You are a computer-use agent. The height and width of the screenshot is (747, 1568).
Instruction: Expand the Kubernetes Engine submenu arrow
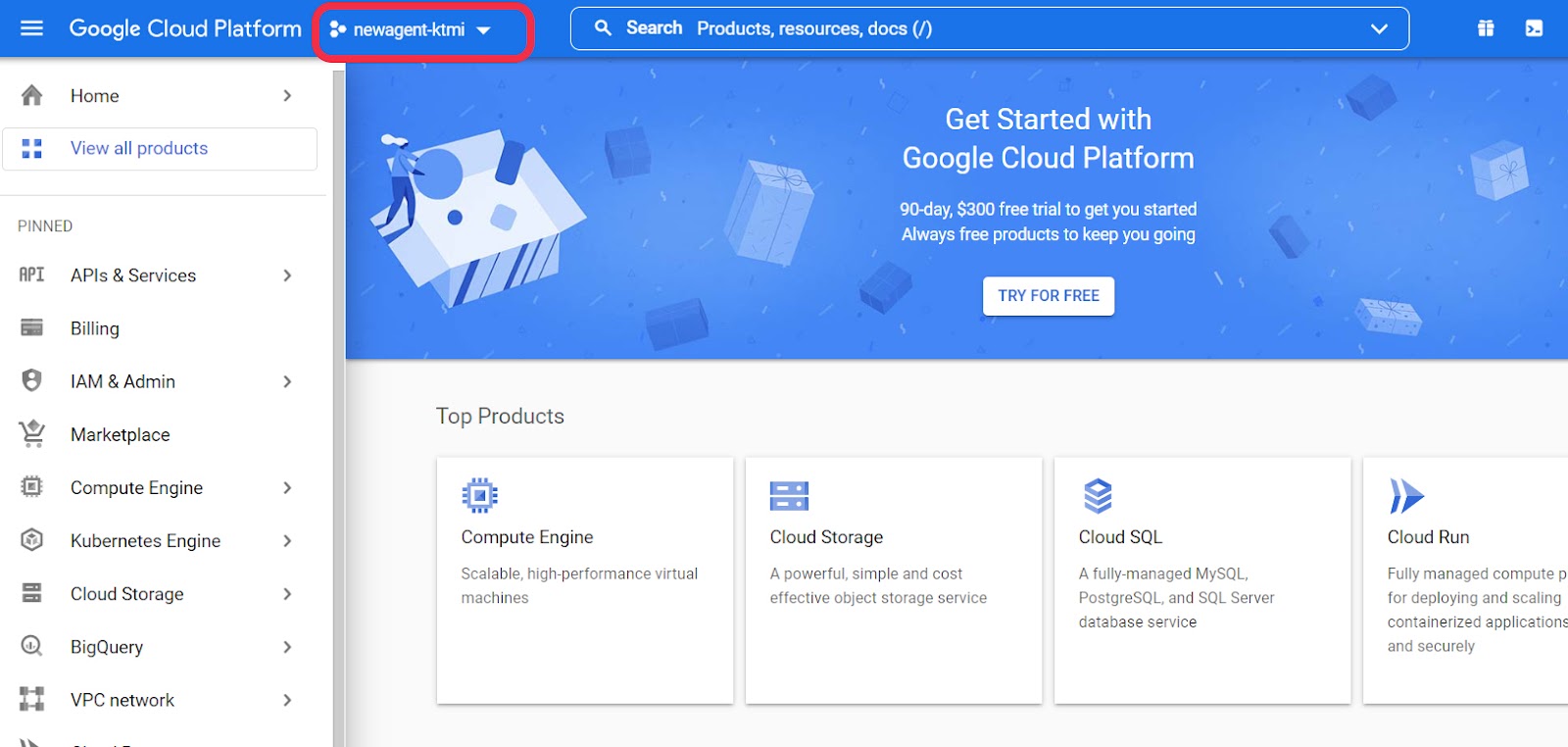pos(287,540)
